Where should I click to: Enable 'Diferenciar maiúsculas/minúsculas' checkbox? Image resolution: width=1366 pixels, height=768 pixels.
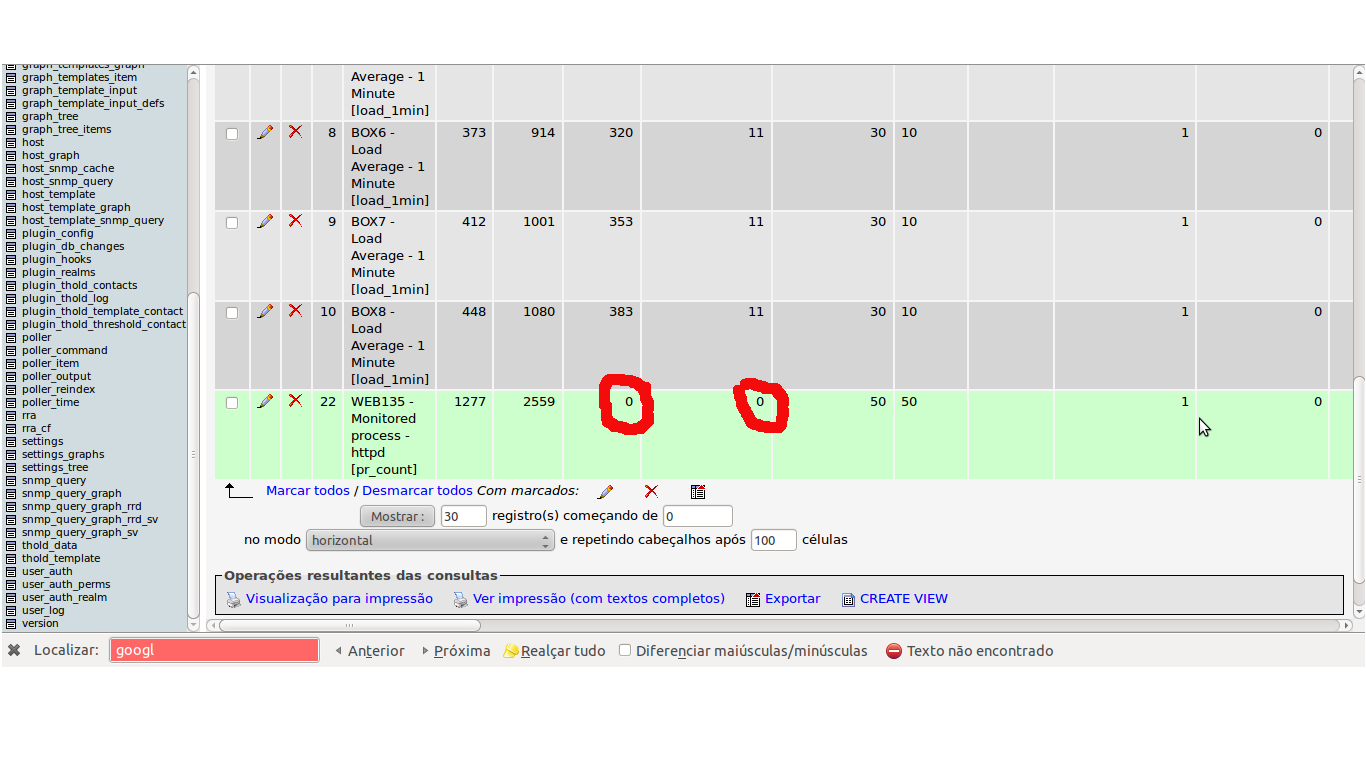[625, 650]
